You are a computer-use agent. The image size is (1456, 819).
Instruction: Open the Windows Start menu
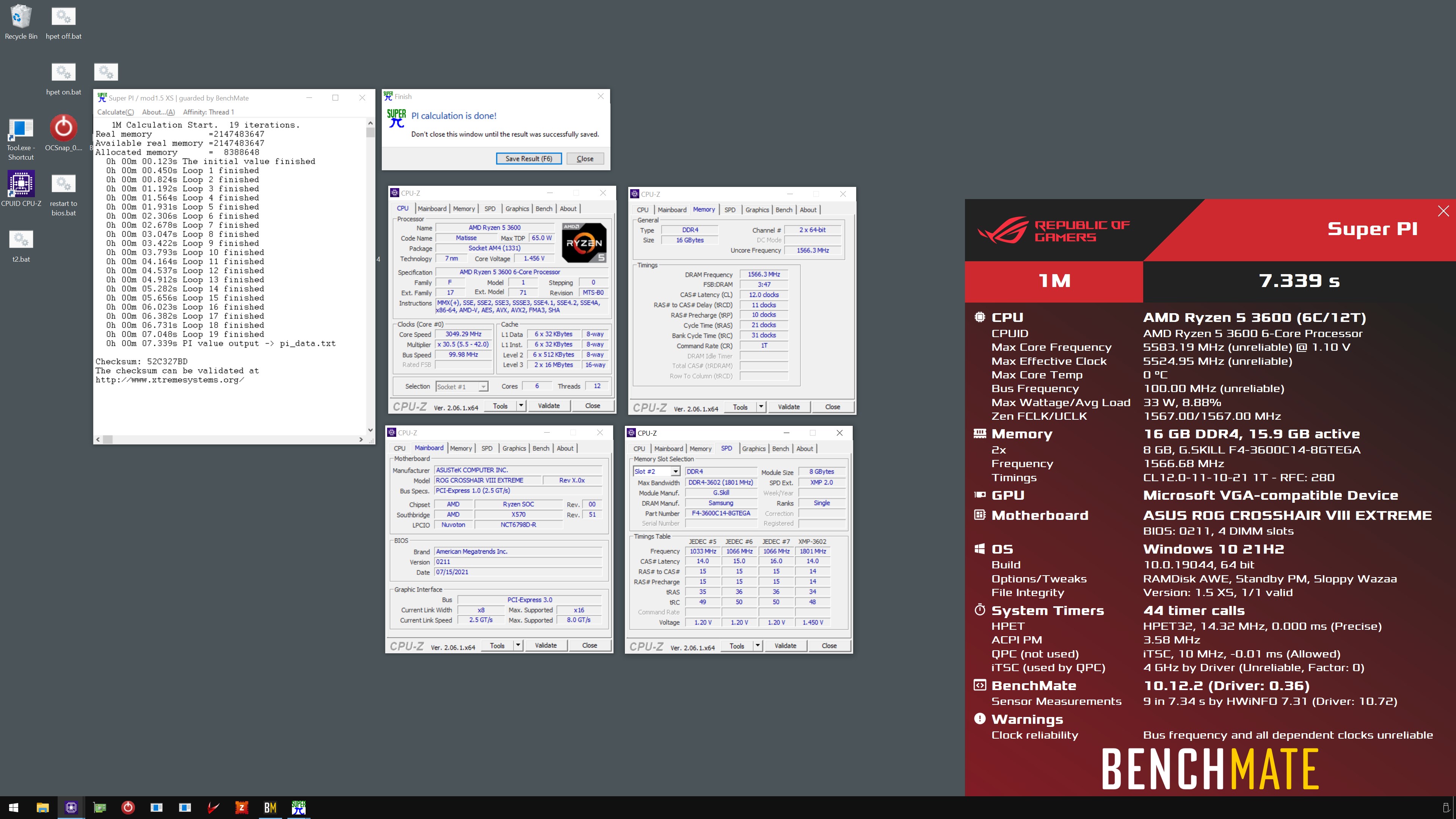point(14,808)
